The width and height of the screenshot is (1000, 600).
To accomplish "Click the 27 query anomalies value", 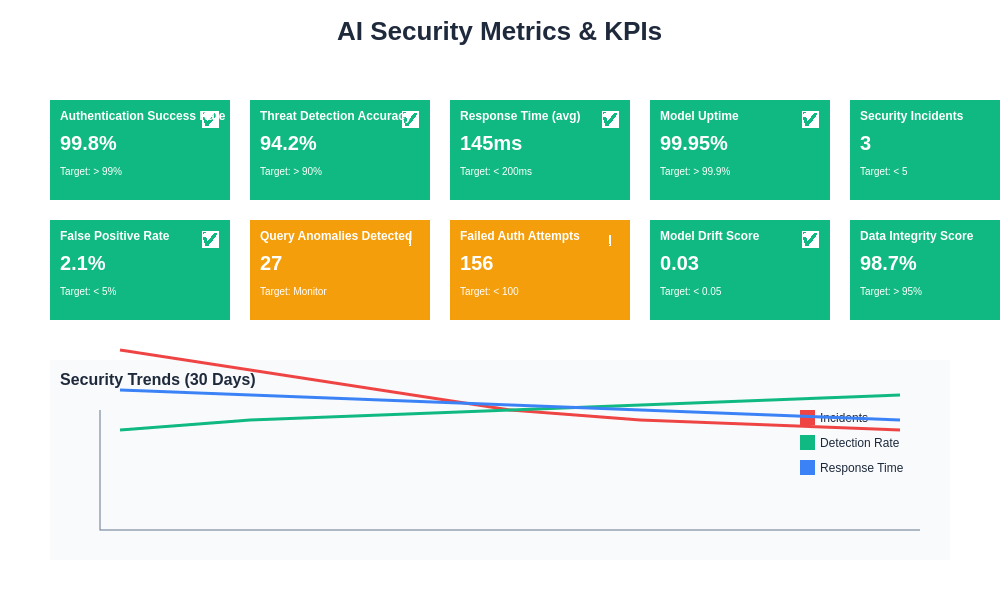I will pos(271,263).
